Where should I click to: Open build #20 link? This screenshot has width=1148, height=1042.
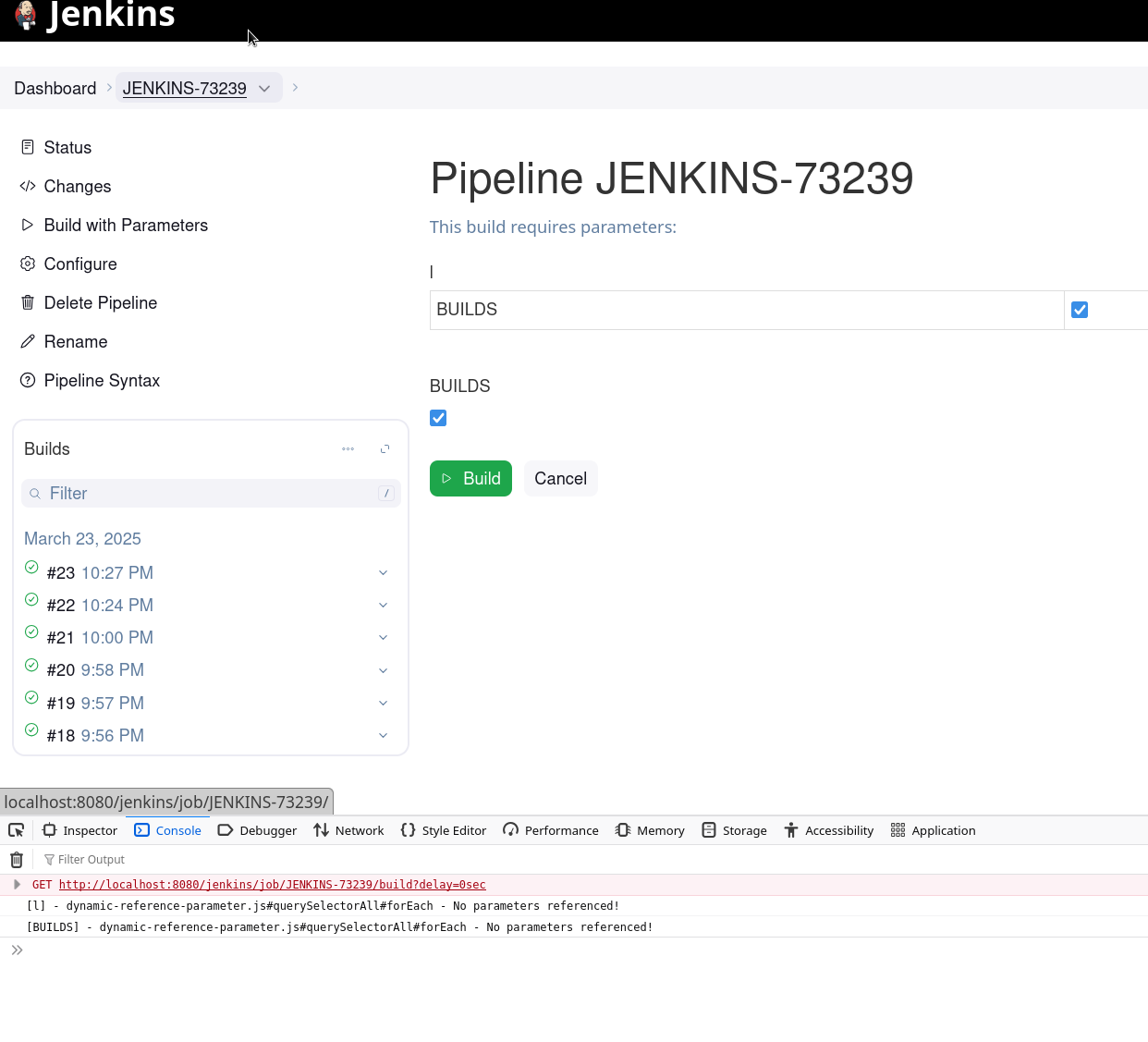(61, 670)
